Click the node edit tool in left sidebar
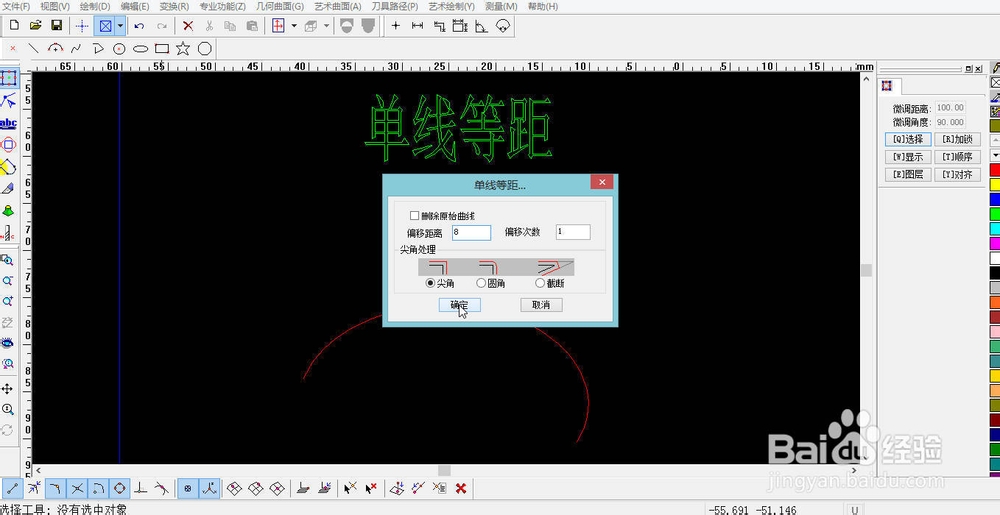The height and width of the screenshot is (515, 1000). point(8,100)
